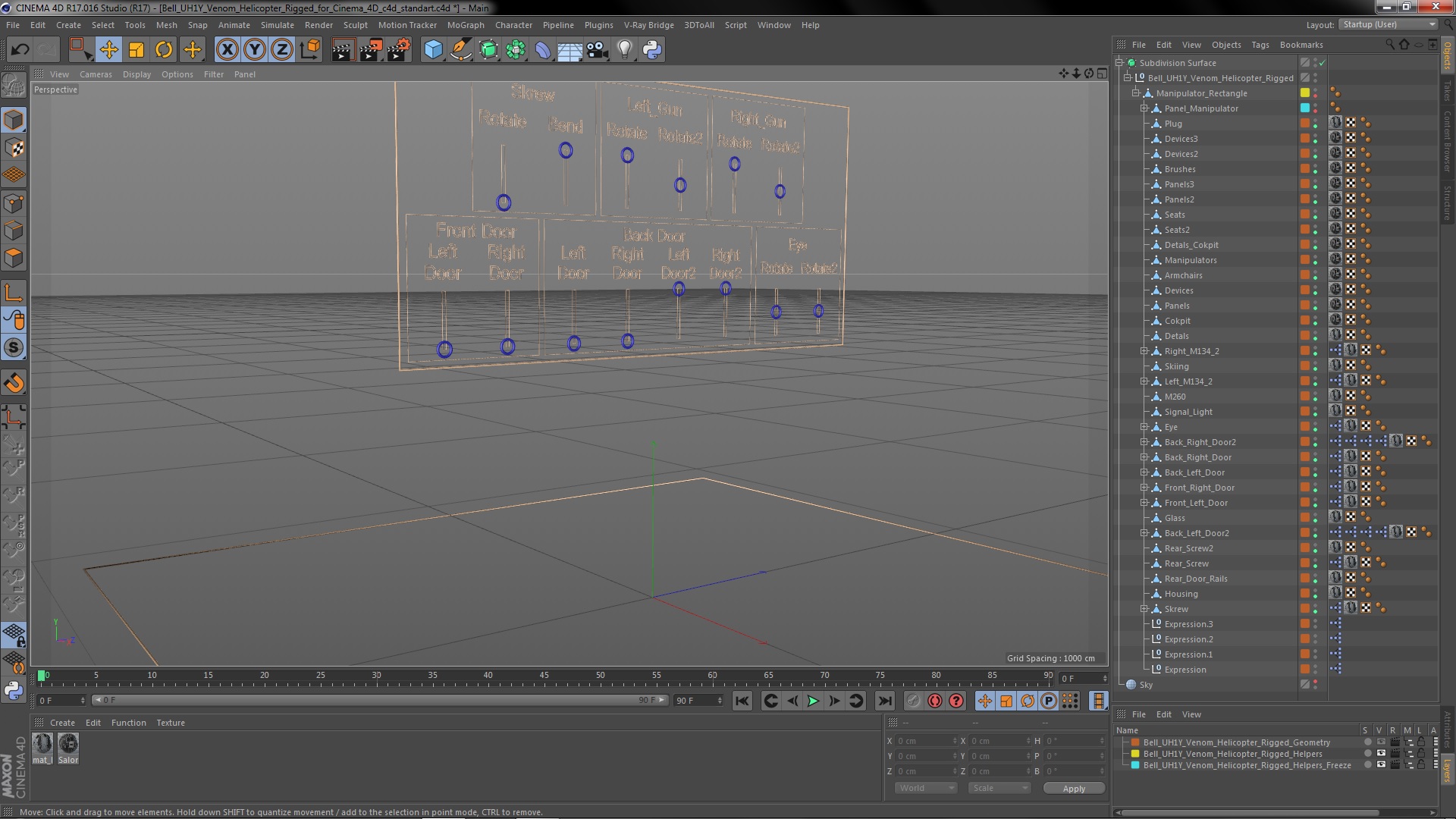1456x819 pixels.
Task: Select Polygons mode in left toolbar
Action: (14, 259)
